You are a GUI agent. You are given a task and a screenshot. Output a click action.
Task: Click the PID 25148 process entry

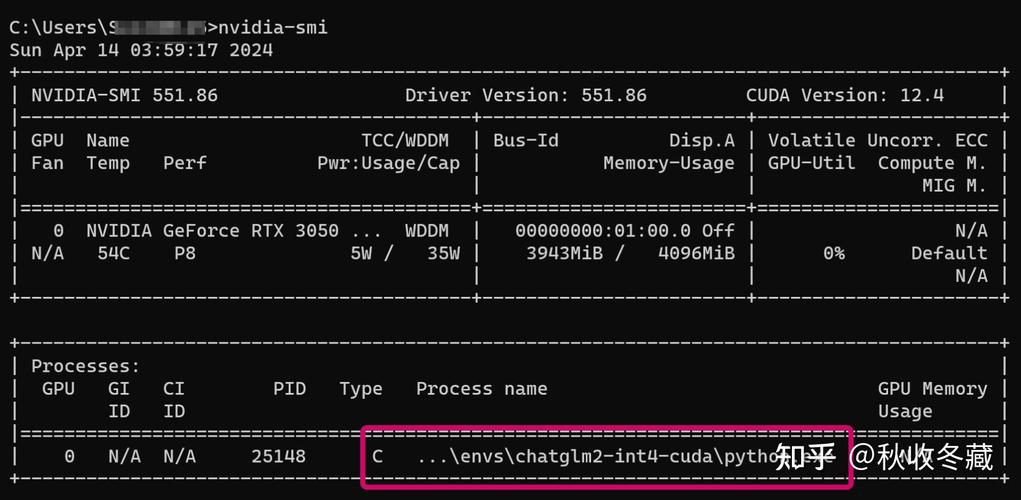[x=278, y=457]
